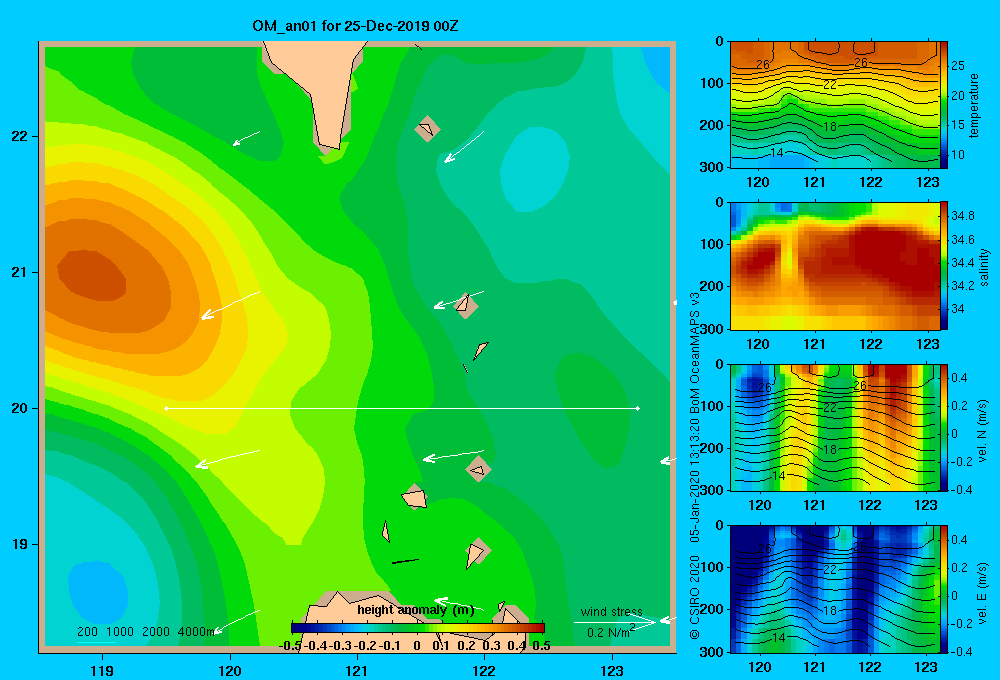Click the height anomaly color bar
This screenshot has width=1000, height=680.
point(417,628)
